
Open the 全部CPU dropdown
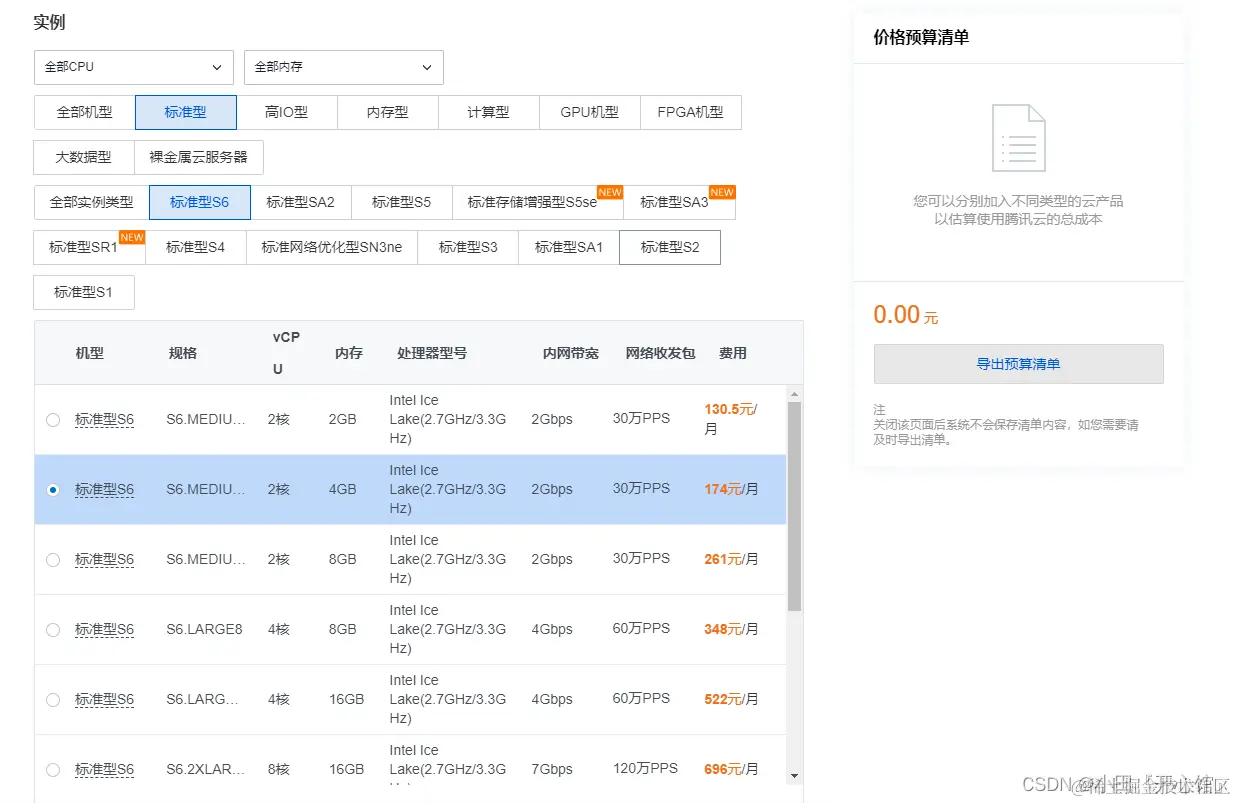point(132,67)
